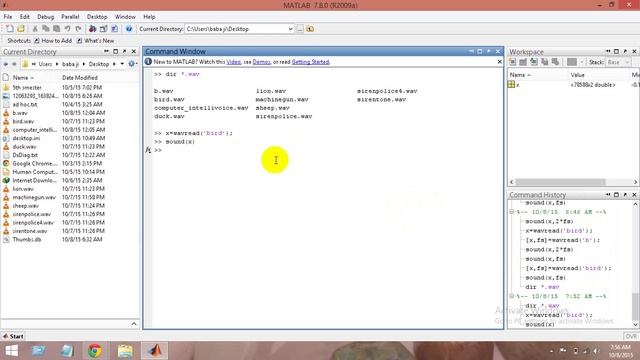Dismiss the New to MATLAB info bar

click(x=499, y=62)
